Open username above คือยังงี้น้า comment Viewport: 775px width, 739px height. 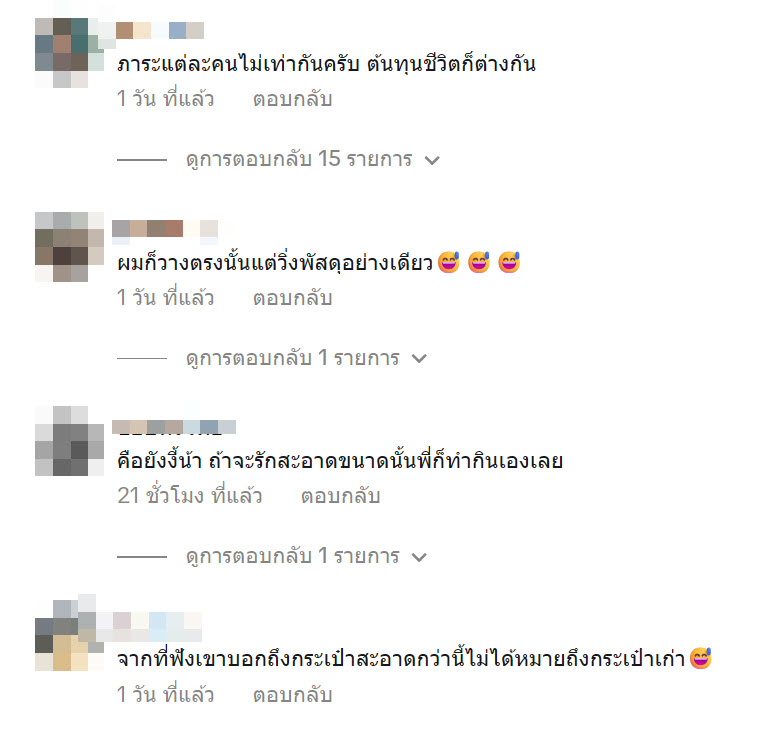click(174, 427)
